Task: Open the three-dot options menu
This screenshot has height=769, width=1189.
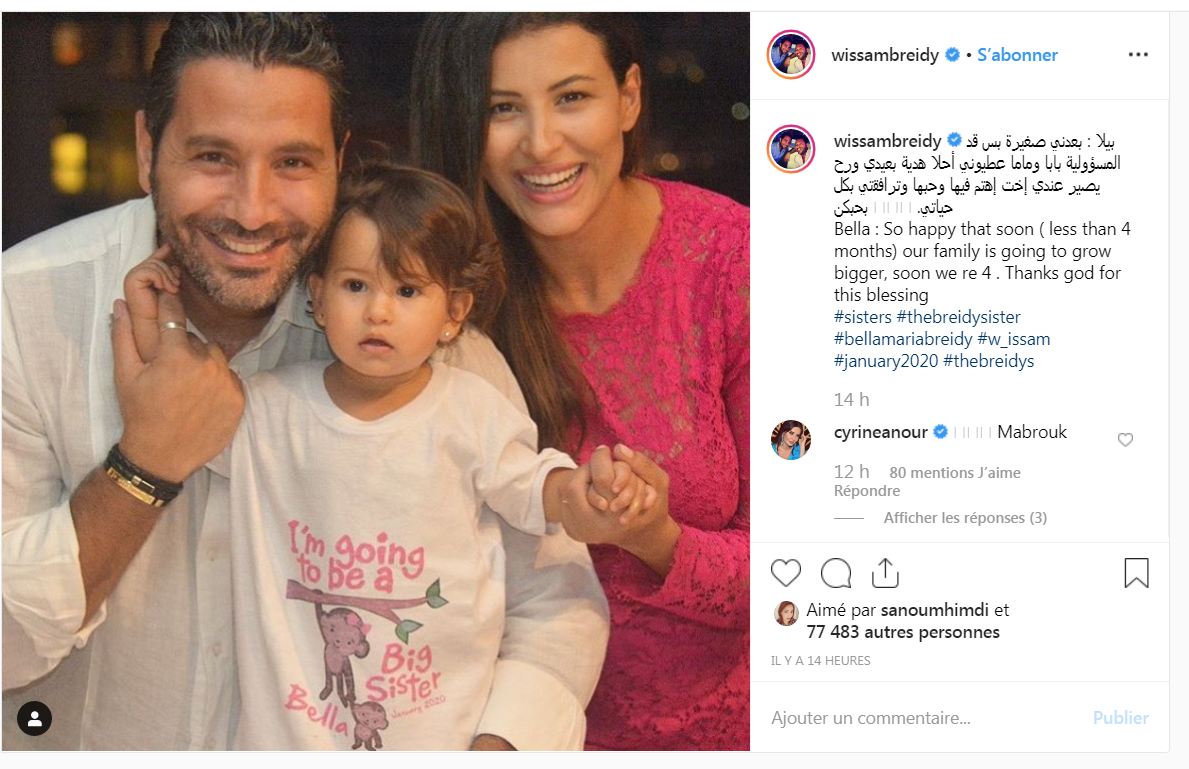Action: click(x=1137, y=55)
